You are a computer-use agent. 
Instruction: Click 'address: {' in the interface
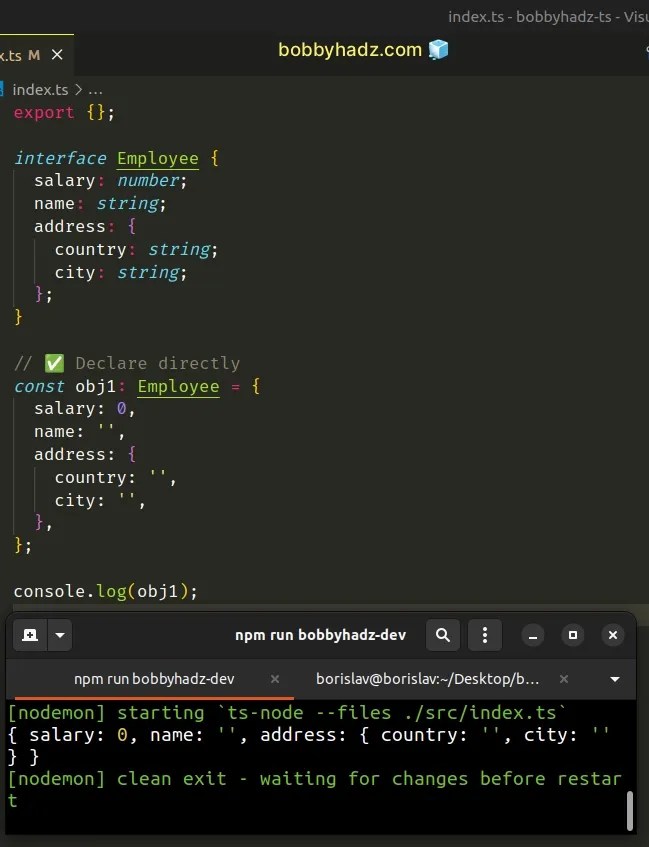click(x=85, y=226)
